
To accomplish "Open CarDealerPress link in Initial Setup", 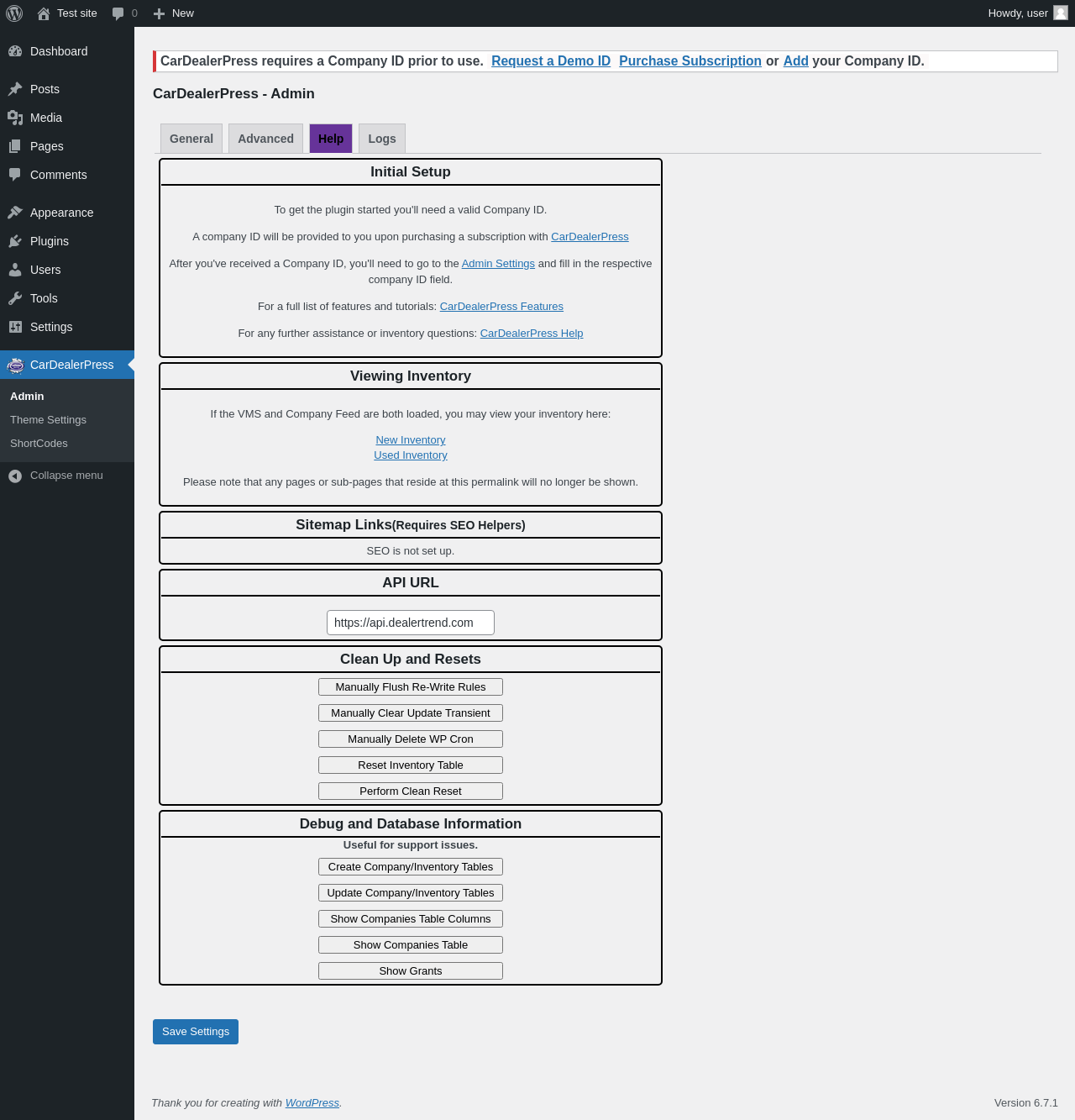I will [x=590, y=237].
